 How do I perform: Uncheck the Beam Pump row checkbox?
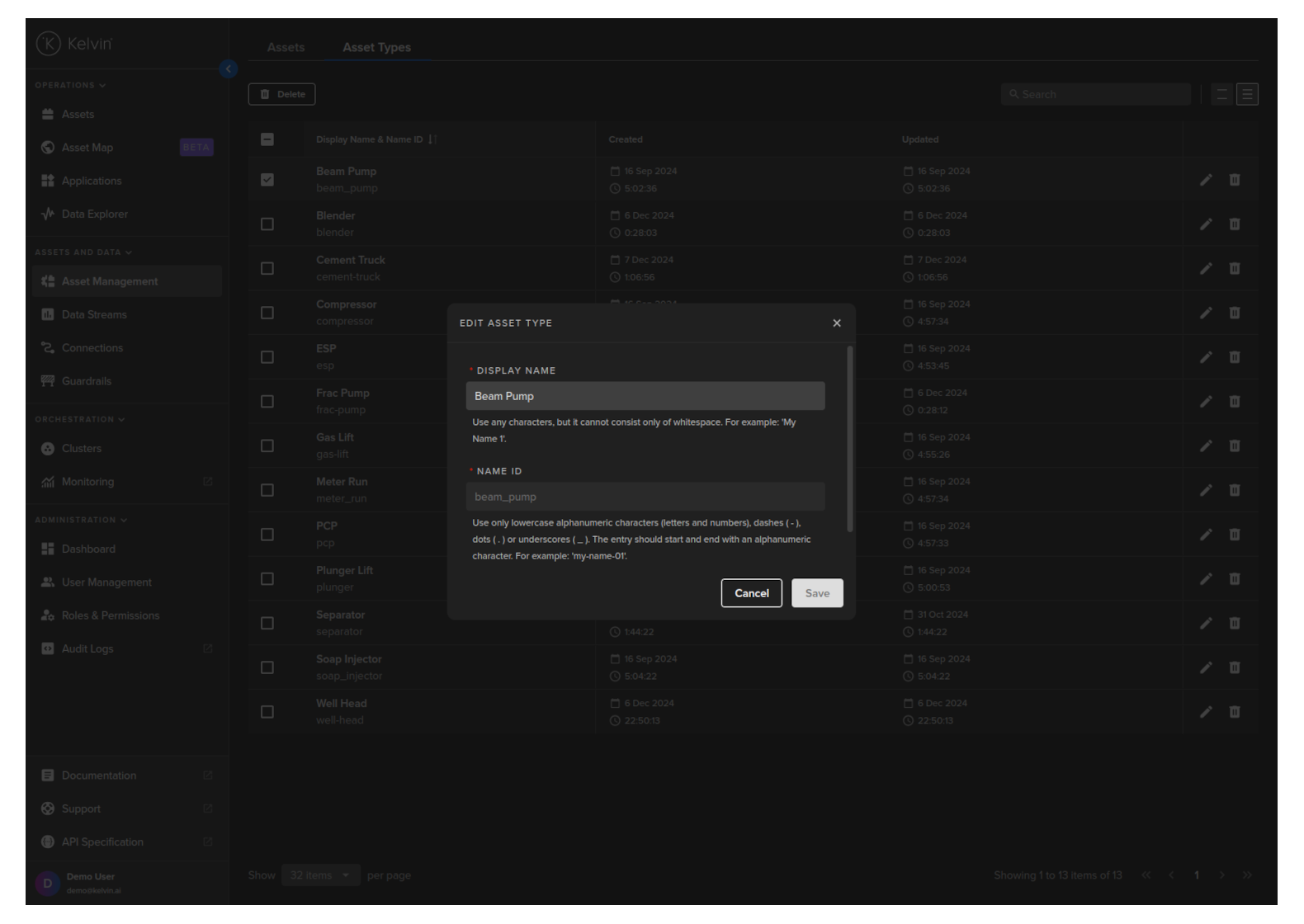click(x=267, y=180)
